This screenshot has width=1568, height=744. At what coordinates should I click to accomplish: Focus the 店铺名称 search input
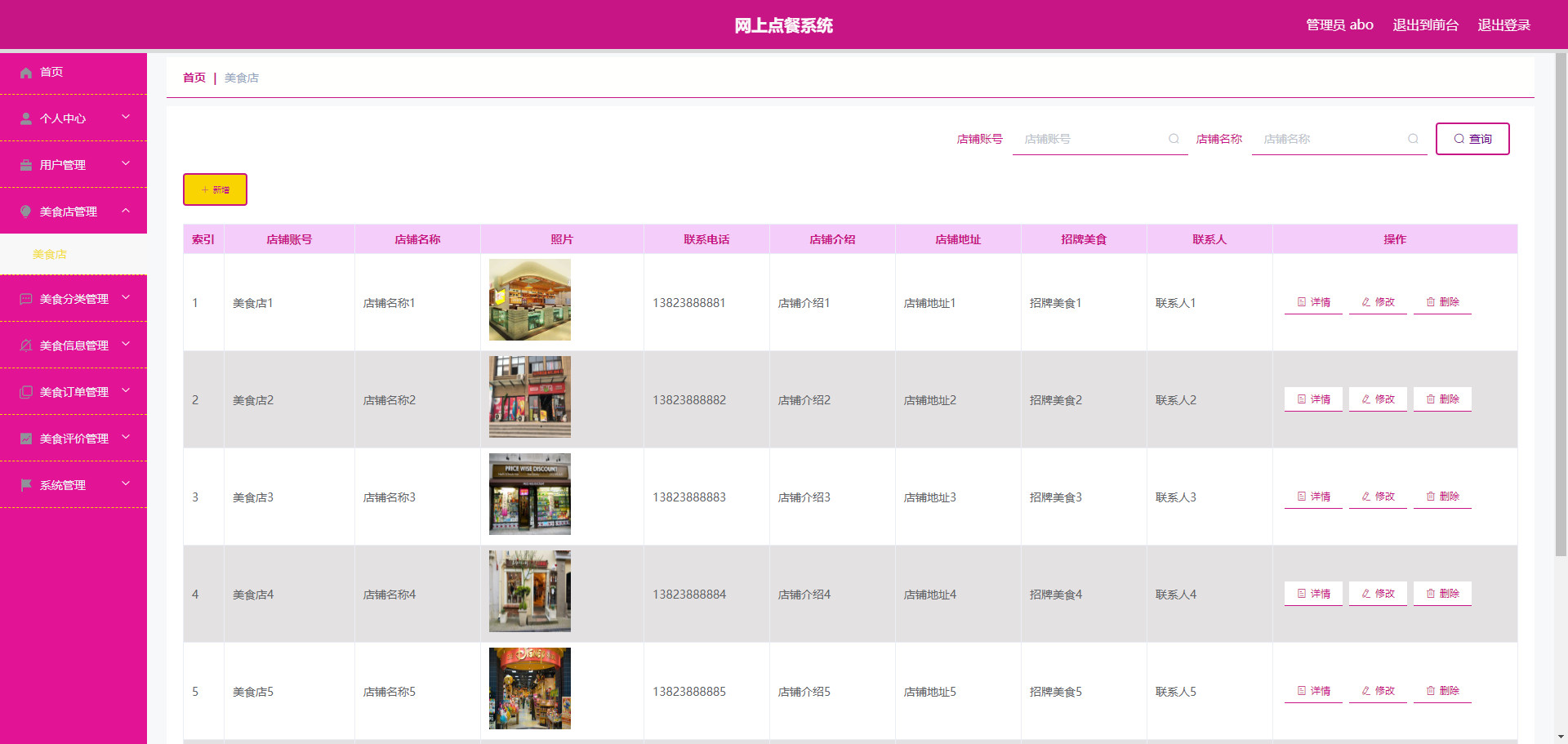coord(1339,139)
